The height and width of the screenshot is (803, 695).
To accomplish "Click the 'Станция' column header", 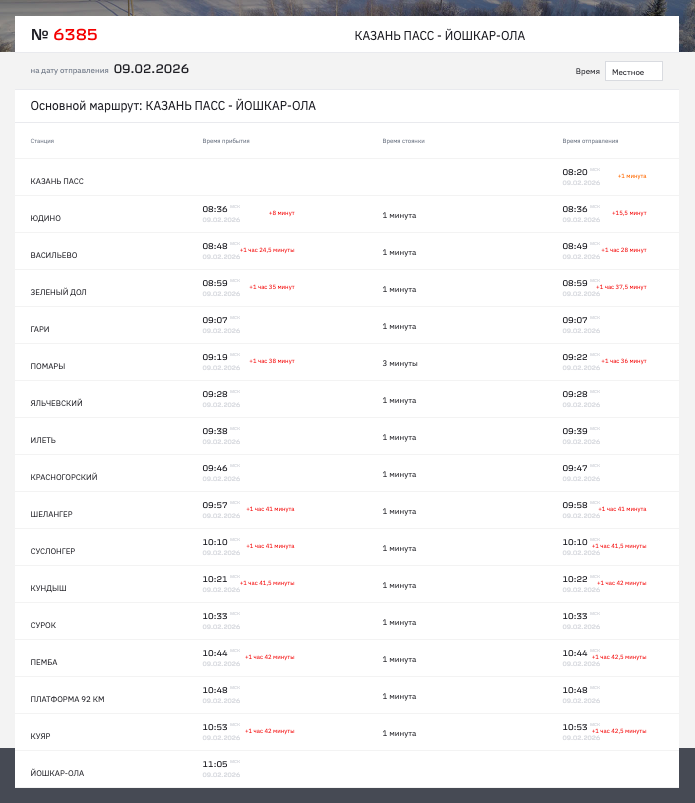I will (42, 141).
